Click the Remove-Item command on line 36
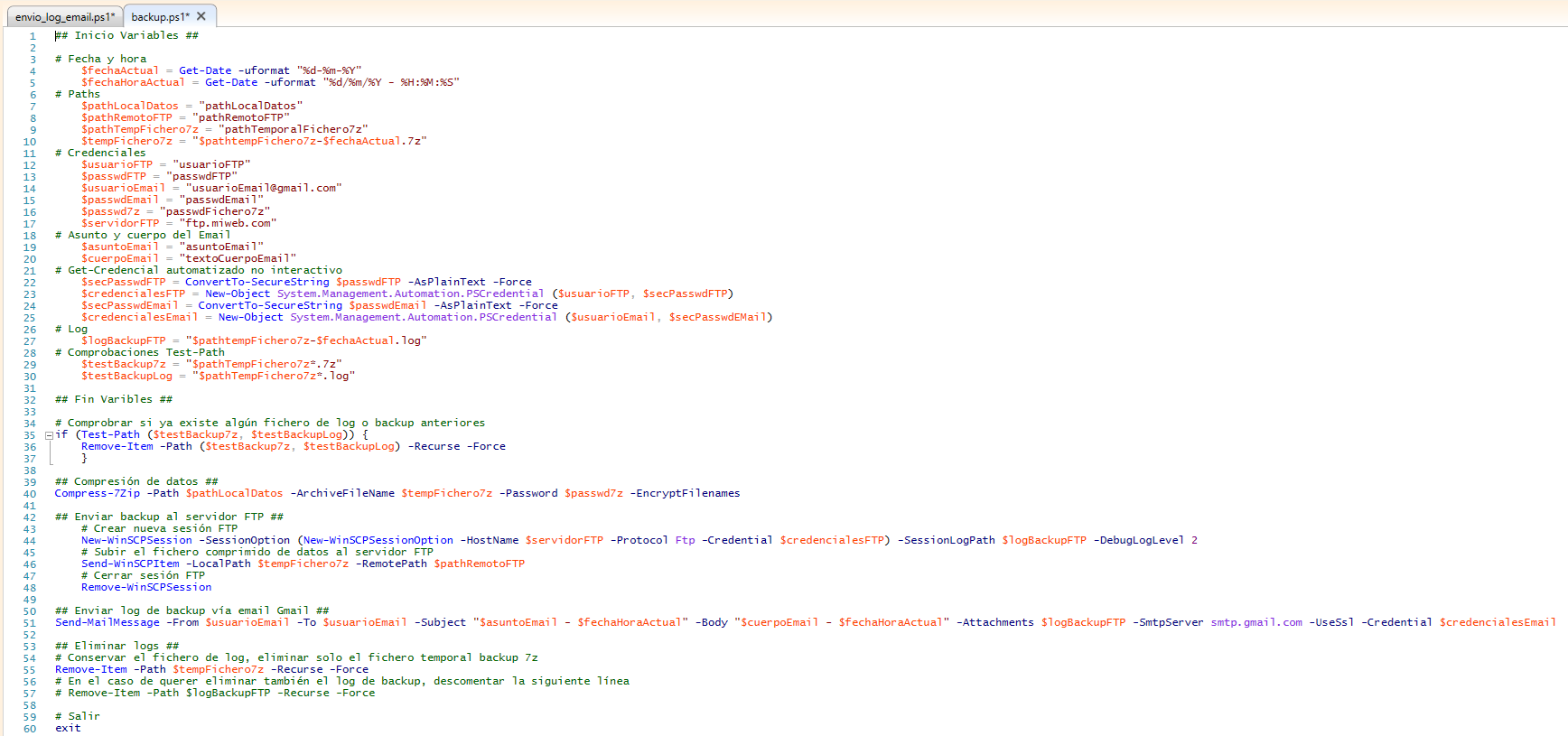Screen dimensions: 1568x736 tap(117, 447)
